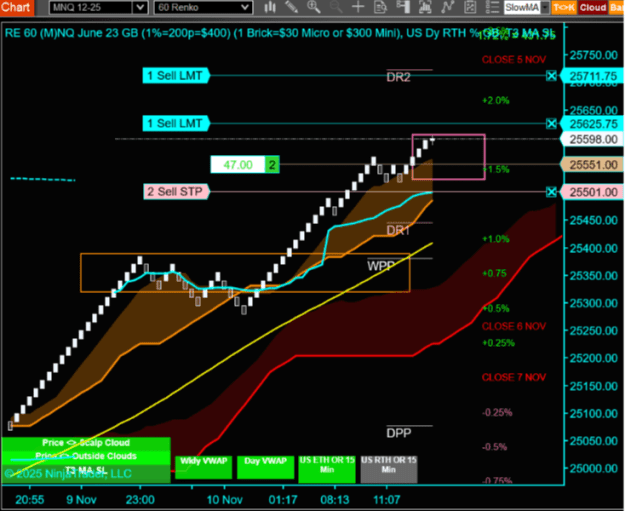Viewport: 625px width, 511px height.
Task: Select the upper 1 Sell LMT order label
Action: [176, 76]
